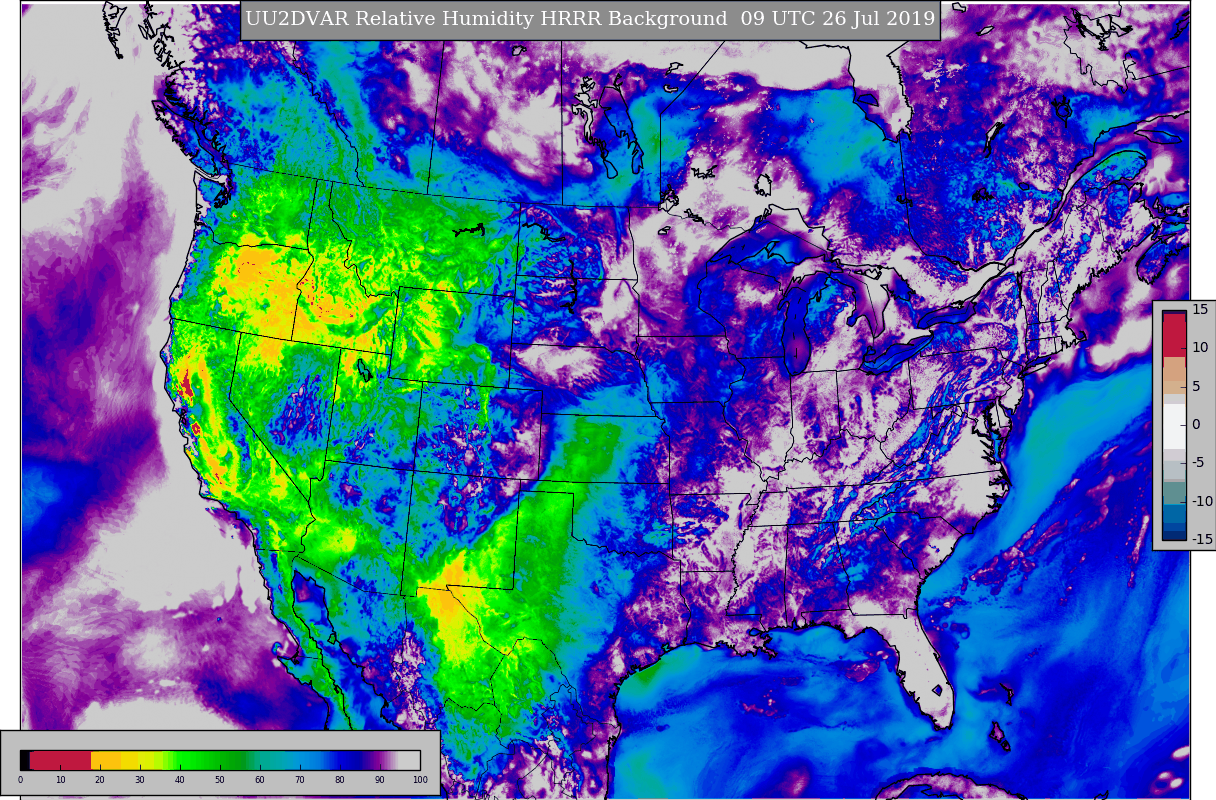
Task: Click "09 UTC" in the map title
Action: [x=776, y=19]
